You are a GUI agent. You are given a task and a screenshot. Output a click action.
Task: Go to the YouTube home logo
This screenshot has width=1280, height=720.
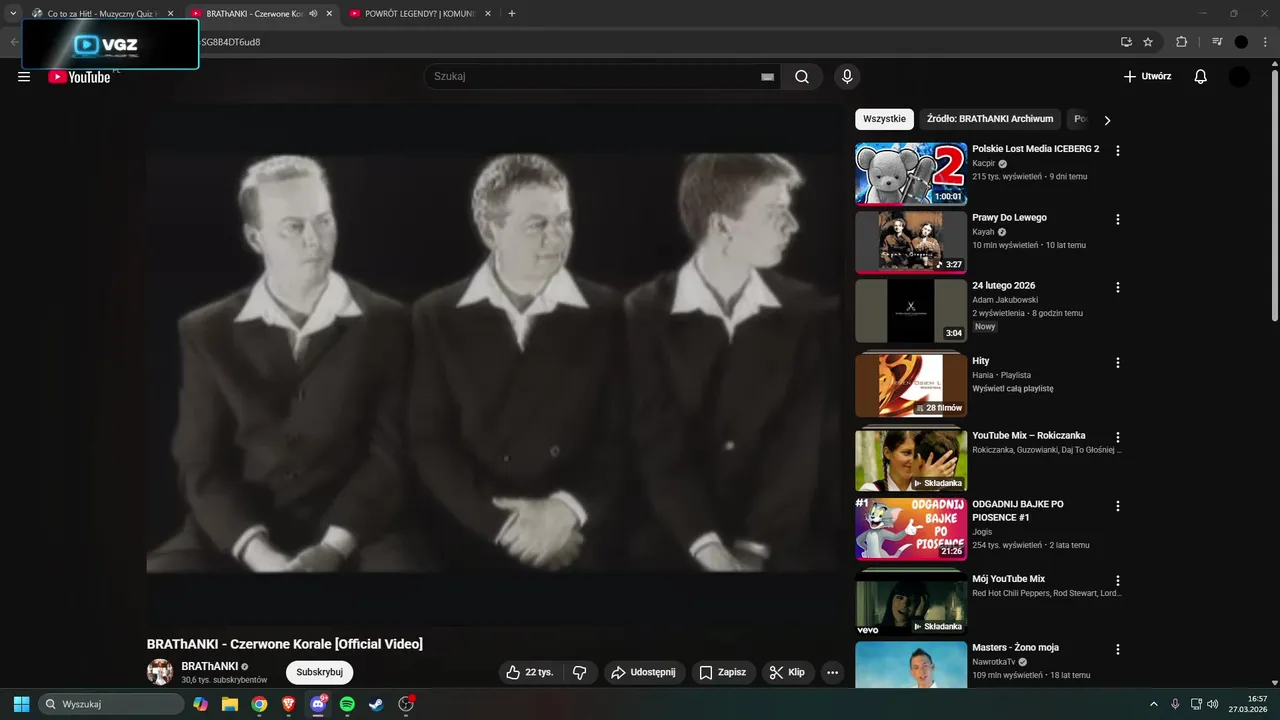[79, 77]
